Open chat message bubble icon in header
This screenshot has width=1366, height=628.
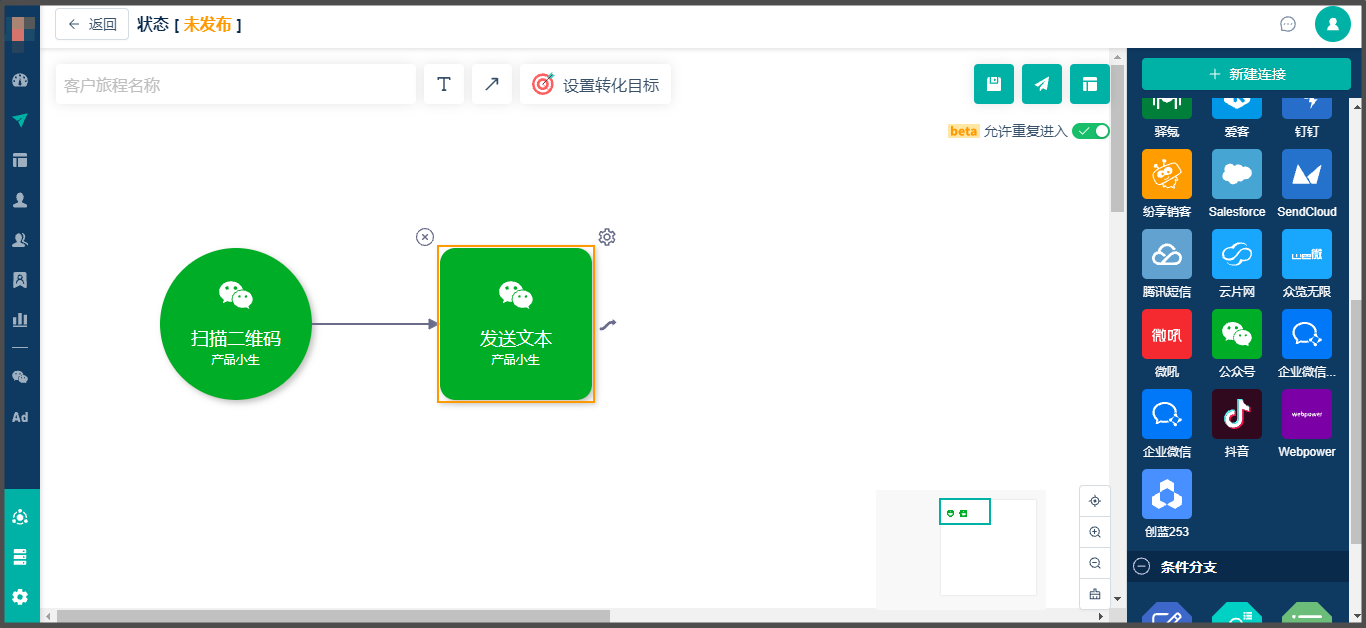pos(1288,24)
